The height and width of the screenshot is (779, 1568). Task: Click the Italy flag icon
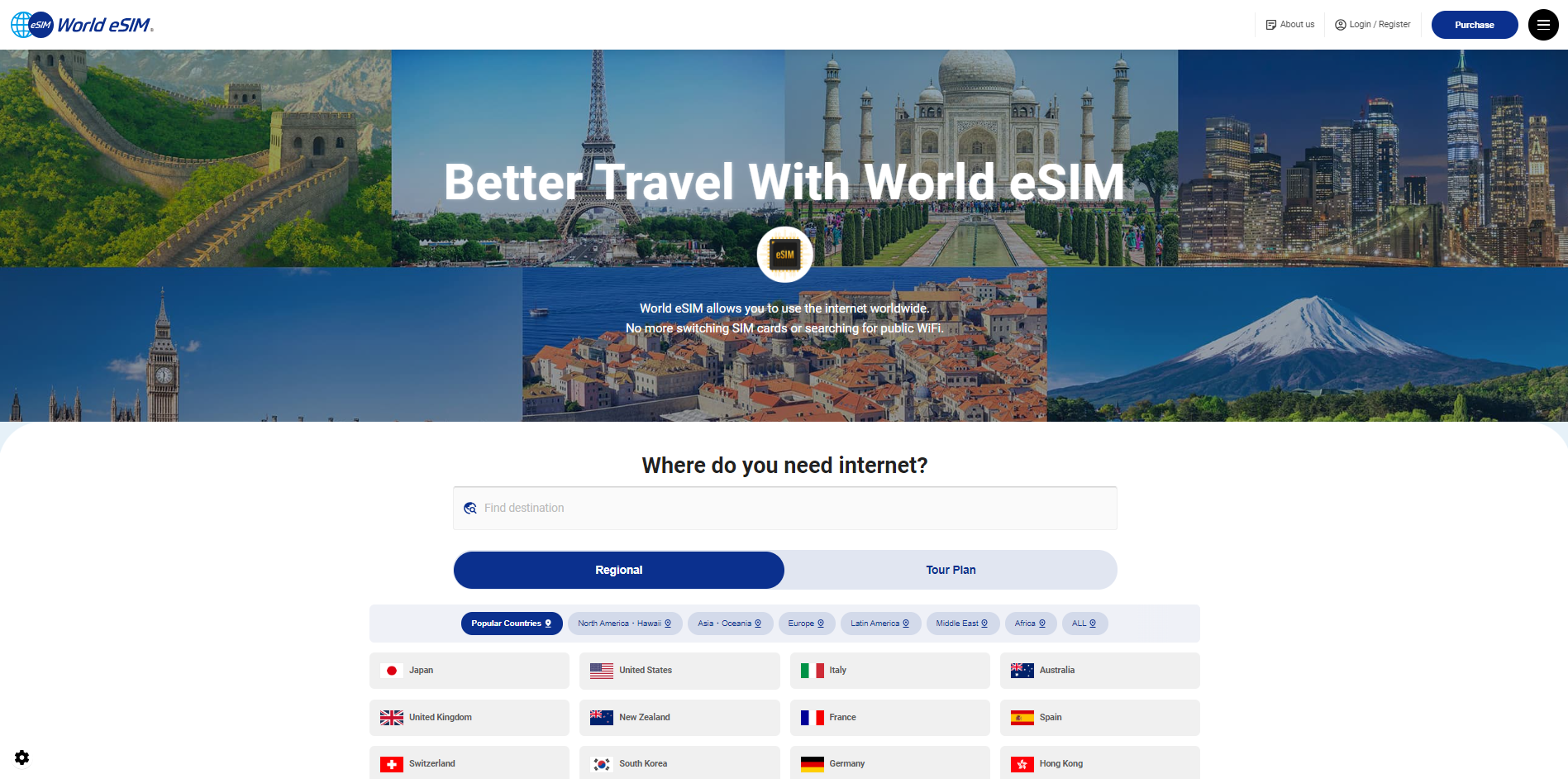pyautogui.click(x=813, y=671)
